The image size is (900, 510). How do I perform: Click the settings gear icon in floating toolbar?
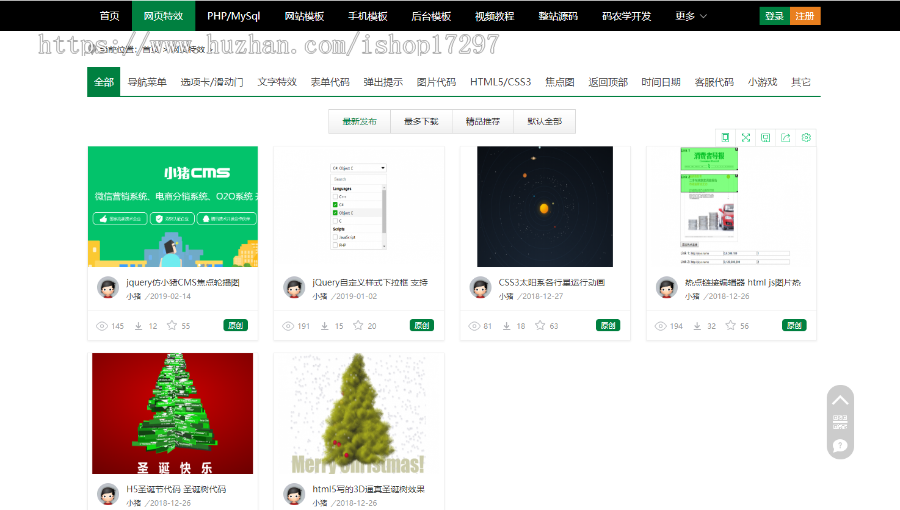(x=807, y=137)
